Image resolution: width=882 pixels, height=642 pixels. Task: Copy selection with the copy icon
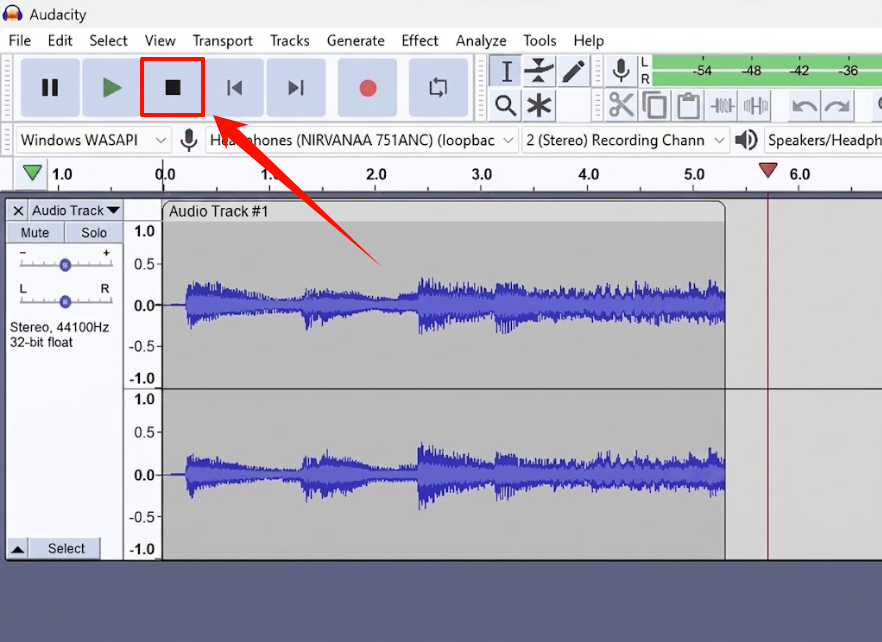click(655, 105)
